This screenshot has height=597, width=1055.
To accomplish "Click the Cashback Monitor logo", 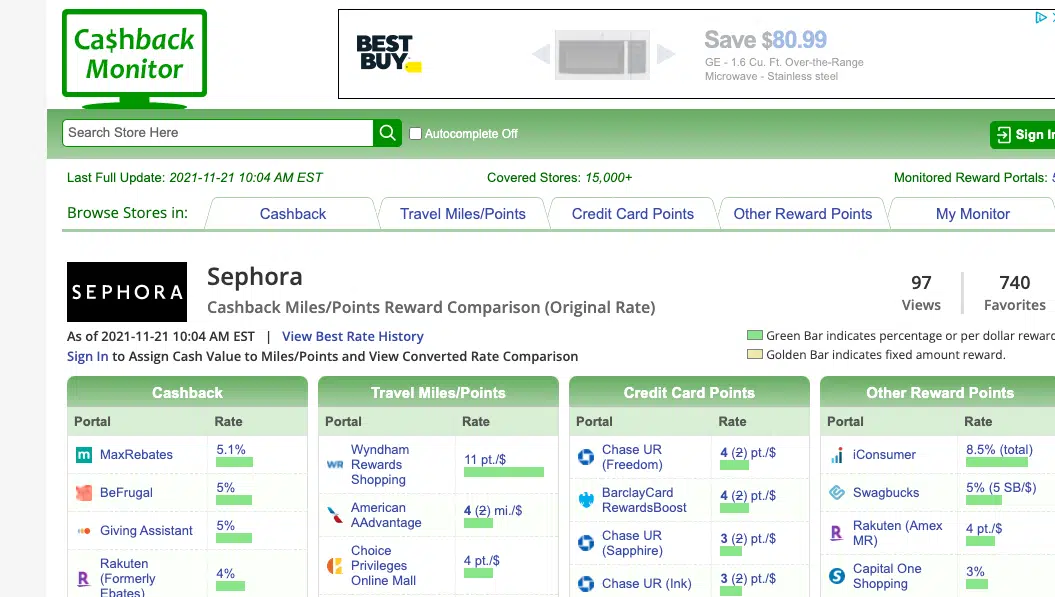I will (x=135, y=59).
